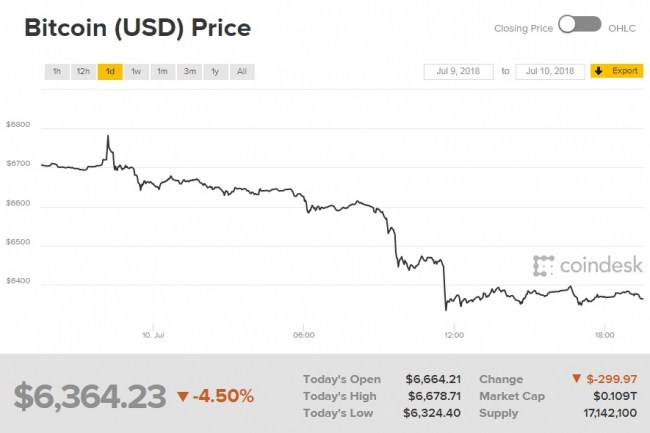Click the Export button text
650x433 pixels.
(625, 71)
